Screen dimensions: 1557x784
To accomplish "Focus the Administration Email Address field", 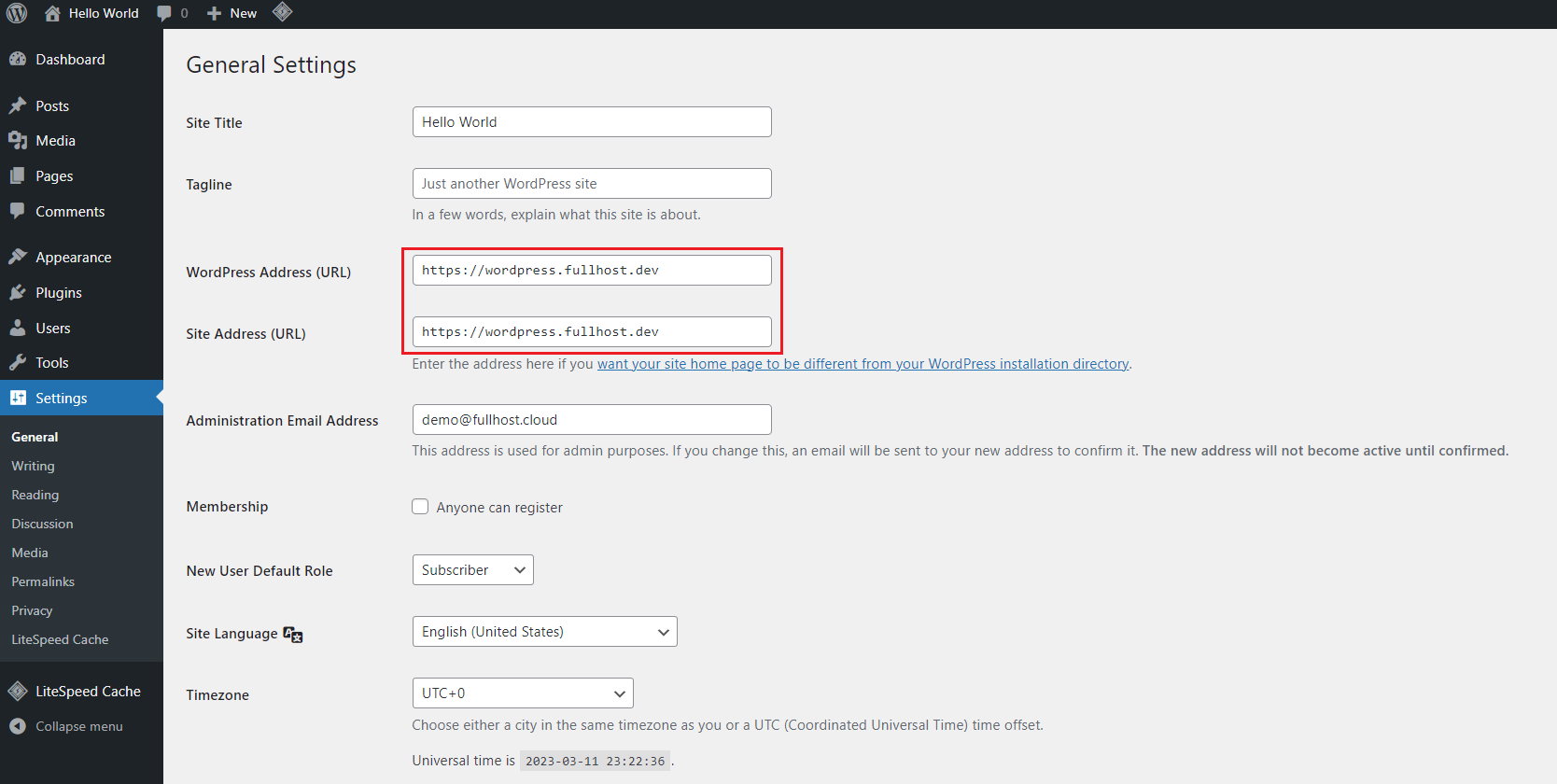I will [x=592, y=420].
